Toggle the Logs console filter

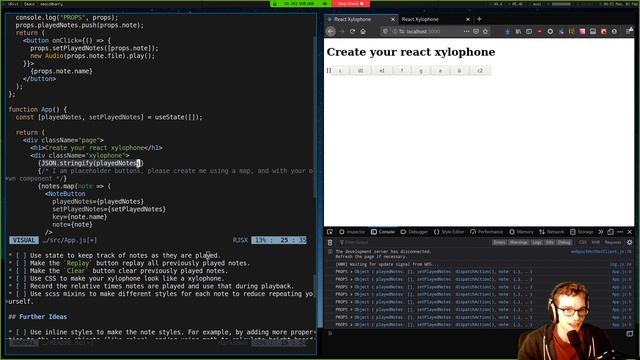[537, 242]
